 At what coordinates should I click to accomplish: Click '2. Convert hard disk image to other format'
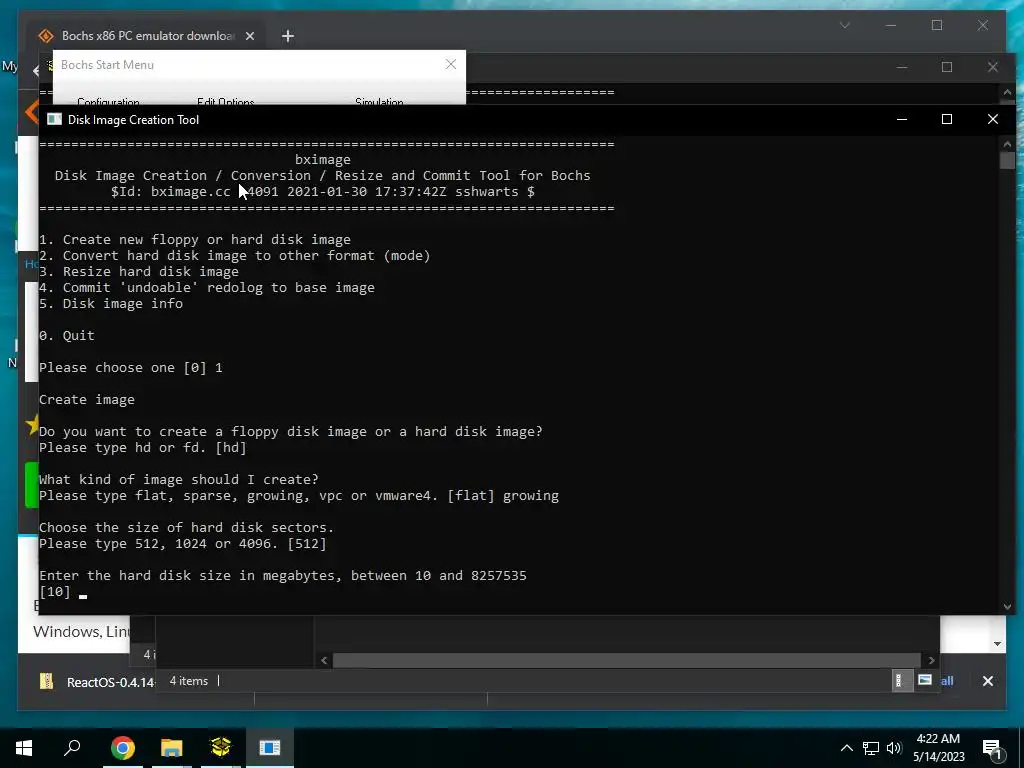tap(234, 255)
